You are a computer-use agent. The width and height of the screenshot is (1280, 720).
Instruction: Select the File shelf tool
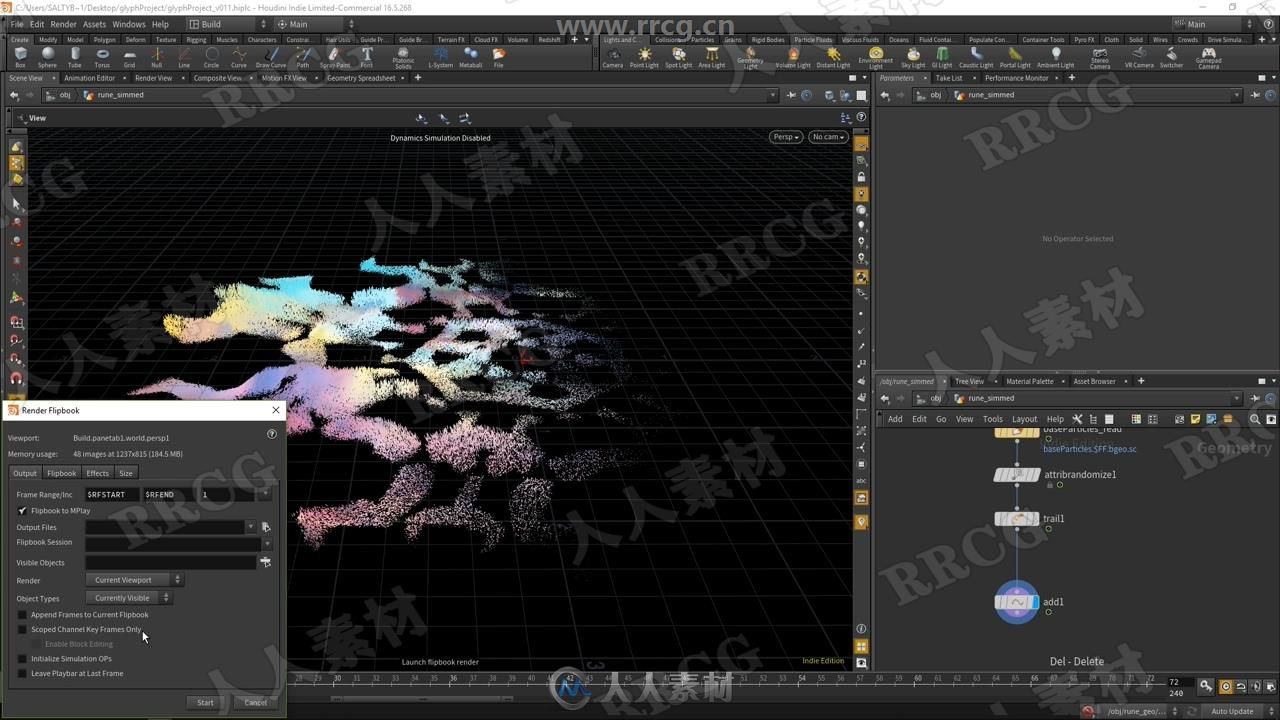point(498,58)
